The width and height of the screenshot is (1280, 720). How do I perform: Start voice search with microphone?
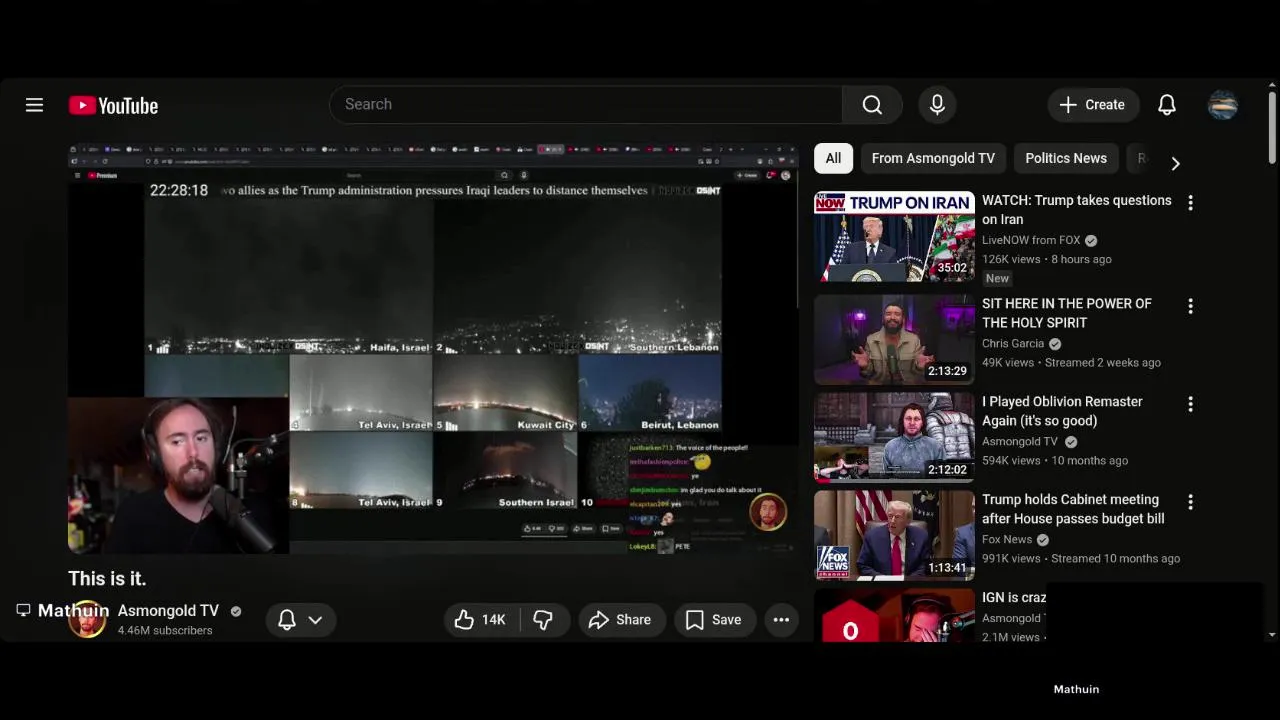coord(937,105)
